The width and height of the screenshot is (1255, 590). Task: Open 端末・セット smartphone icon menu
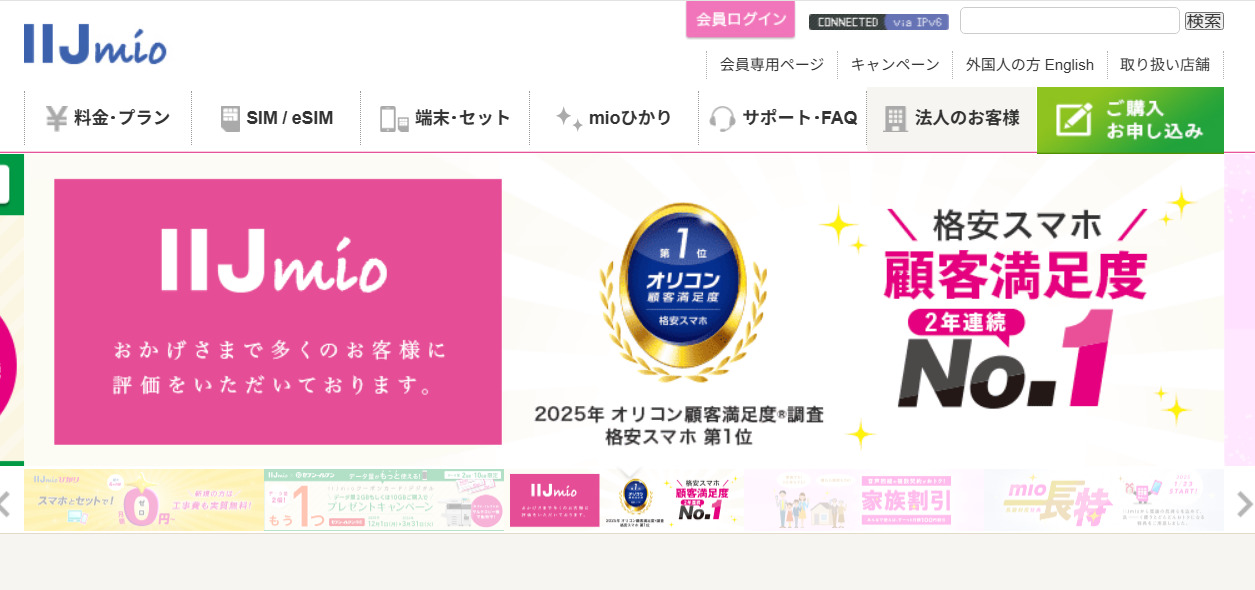pyautogui.click(x=394, y=119)
